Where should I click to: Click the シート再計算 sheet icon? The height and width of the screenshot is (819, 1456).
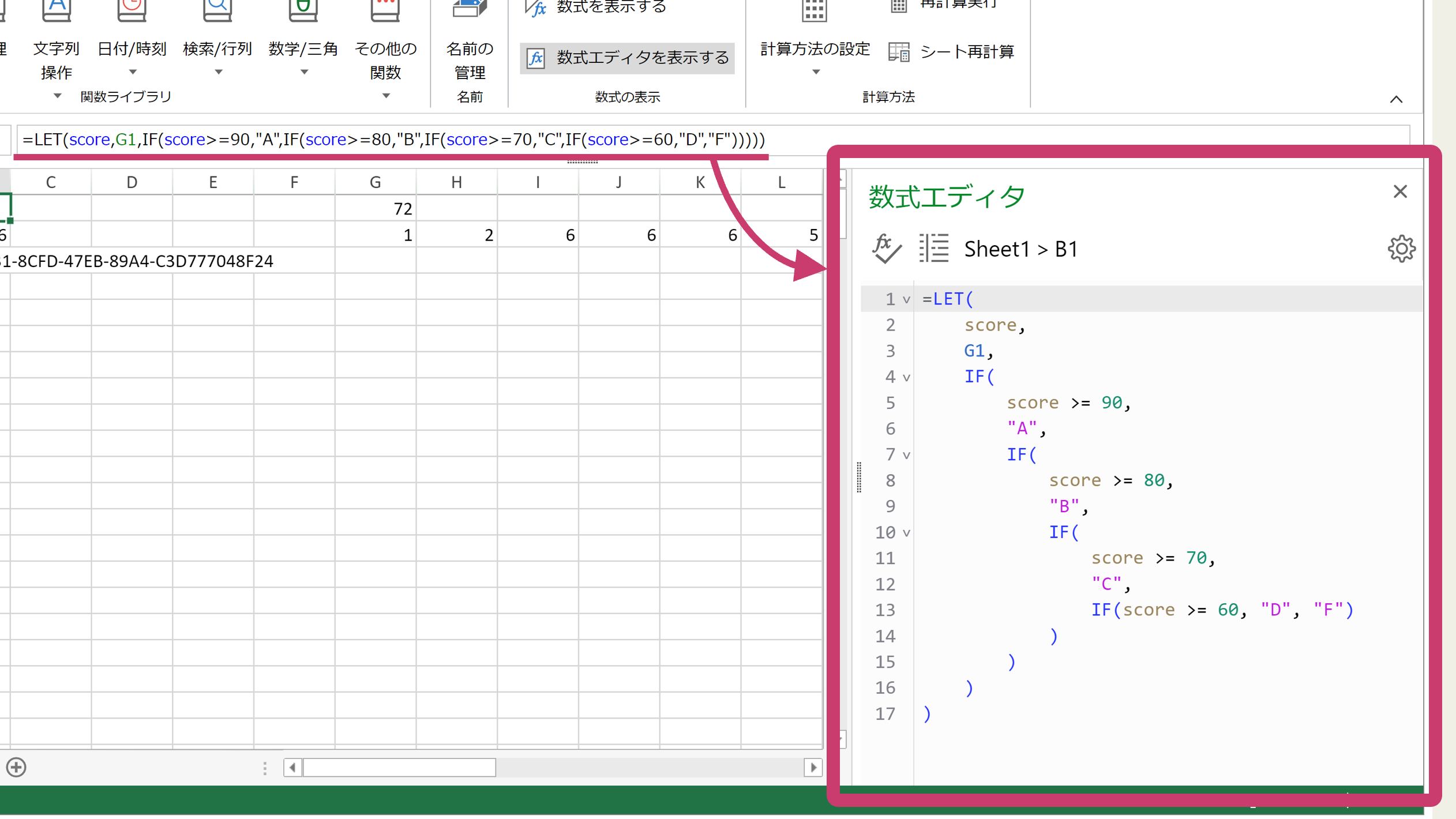point(899,52)
